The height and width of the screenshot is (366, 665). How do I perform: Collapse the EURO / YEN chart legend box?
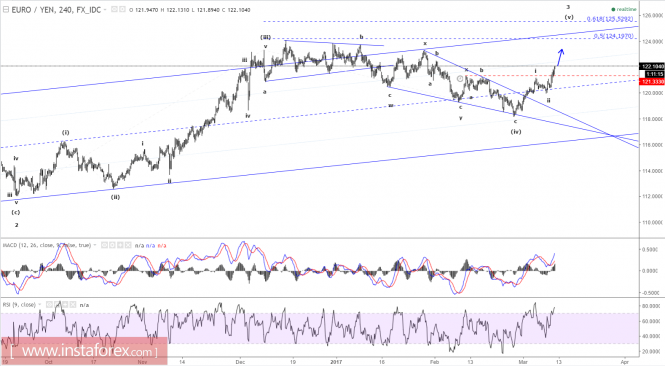point(6,9)
